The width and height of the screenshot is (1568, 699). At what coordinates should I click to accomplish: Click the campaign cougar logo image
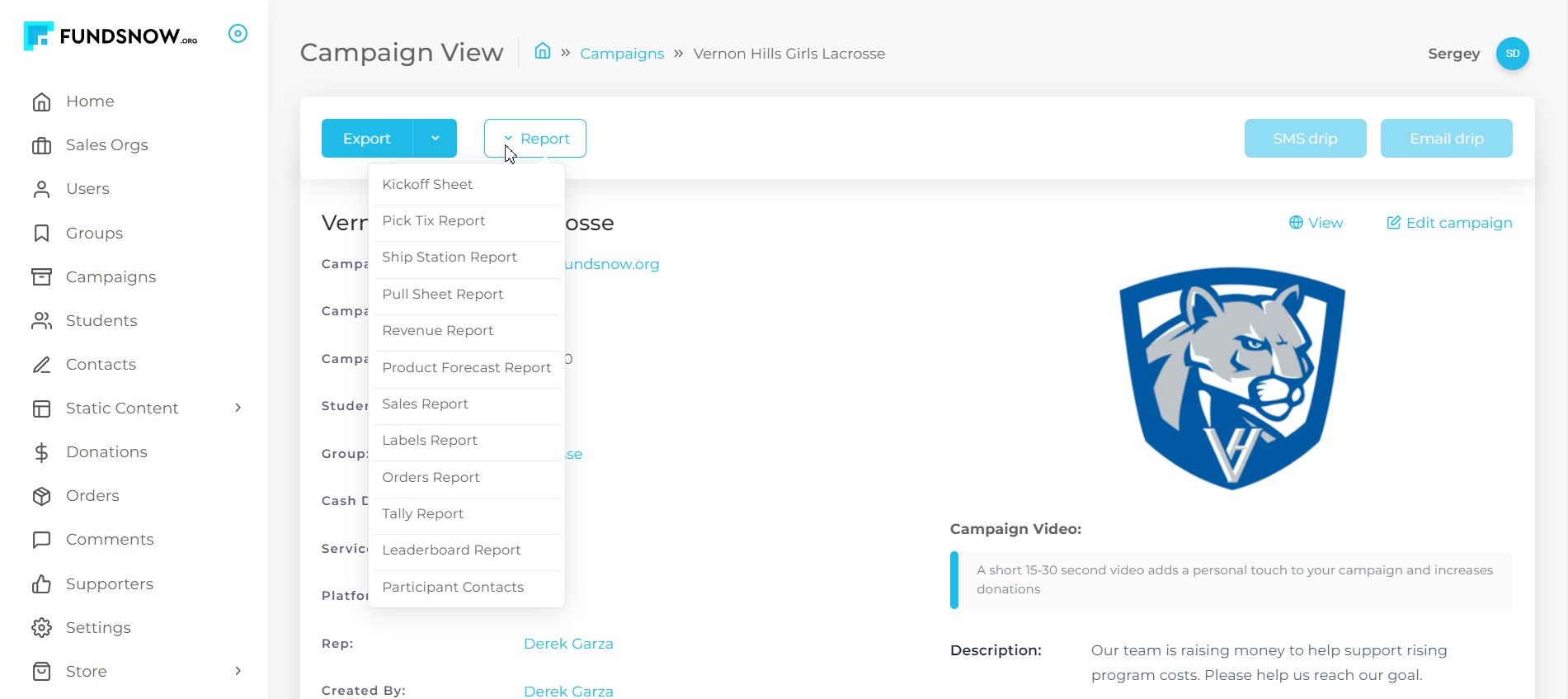[x=1231, y=377]
